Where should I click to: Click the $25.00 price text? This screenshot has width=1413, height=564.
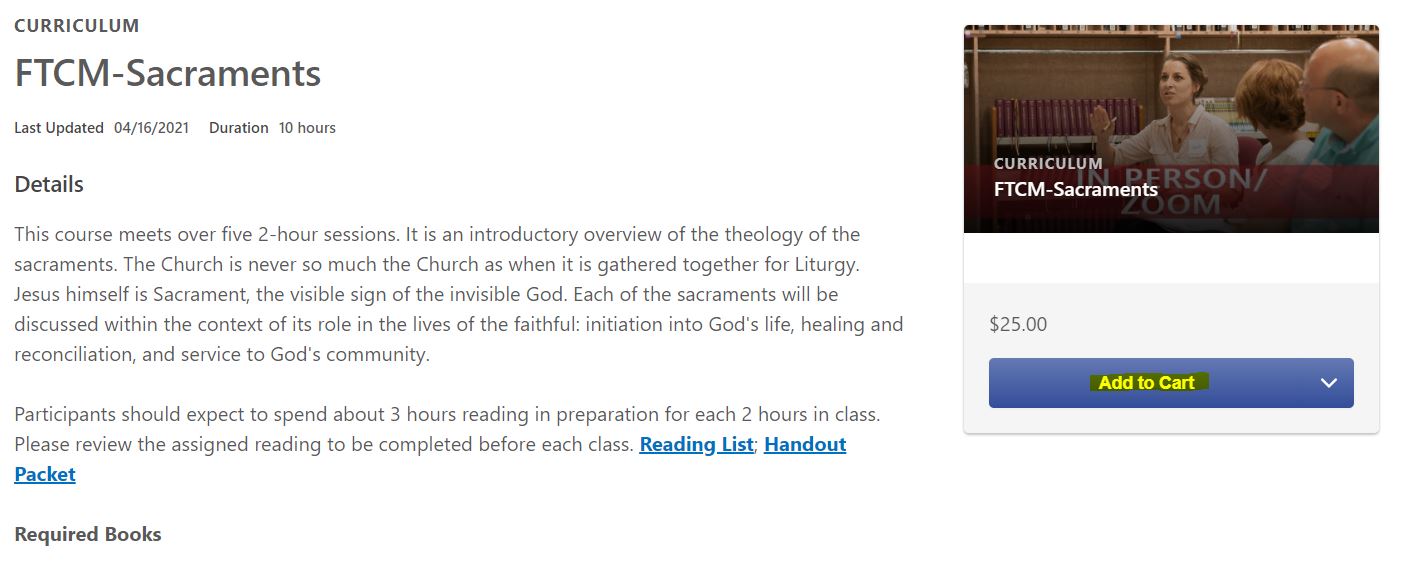(x=1018, y=324)
